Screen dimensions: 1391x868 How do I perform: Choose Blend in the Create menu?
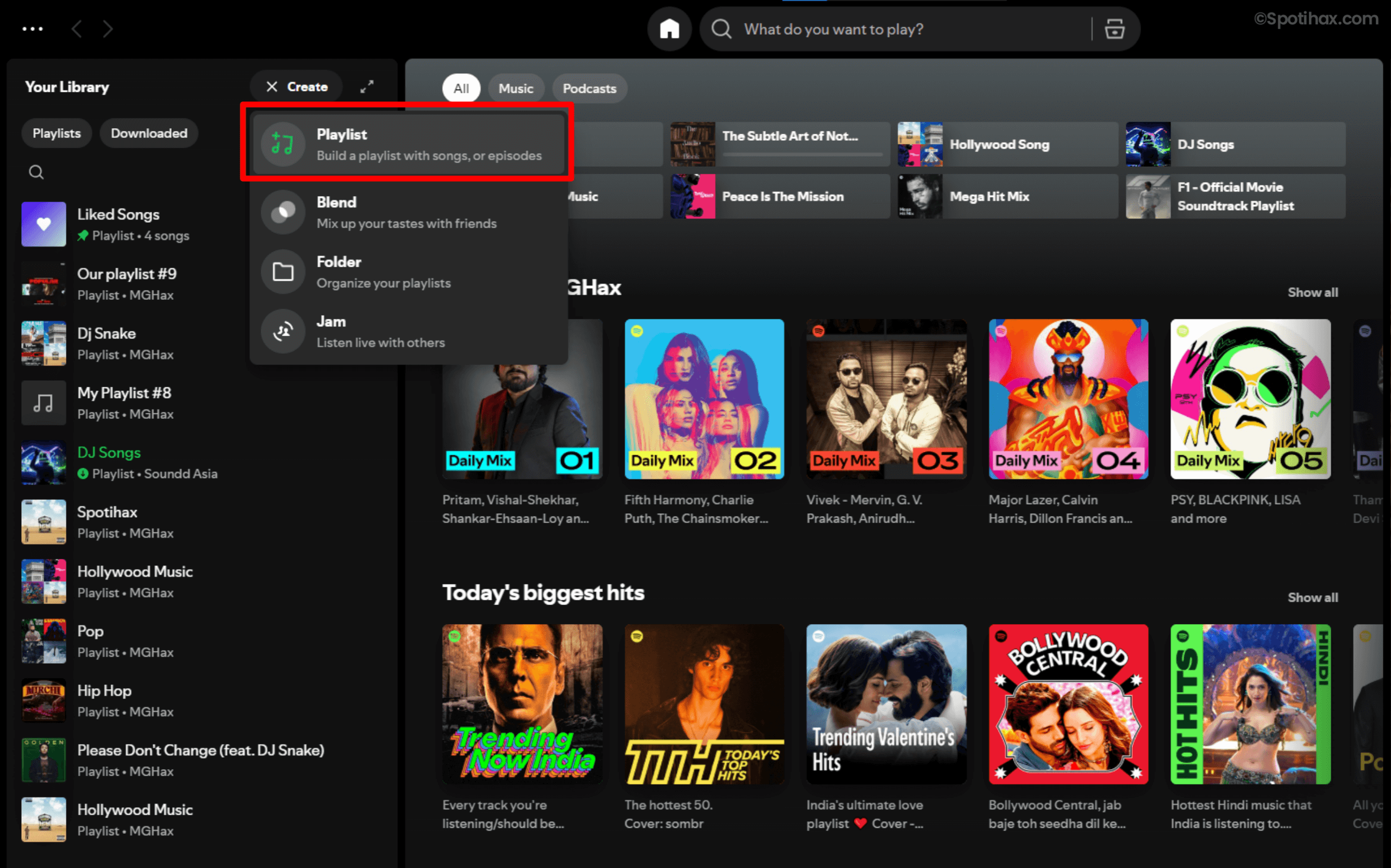[x=409, y=212]
